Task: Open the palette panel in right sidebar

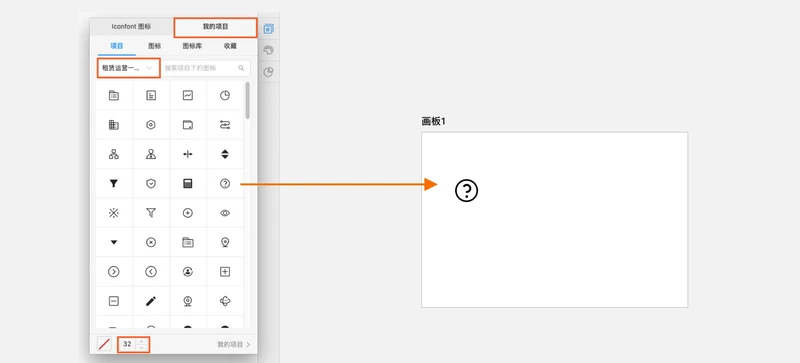Action: pyautogui.click(x=269, y=50)
